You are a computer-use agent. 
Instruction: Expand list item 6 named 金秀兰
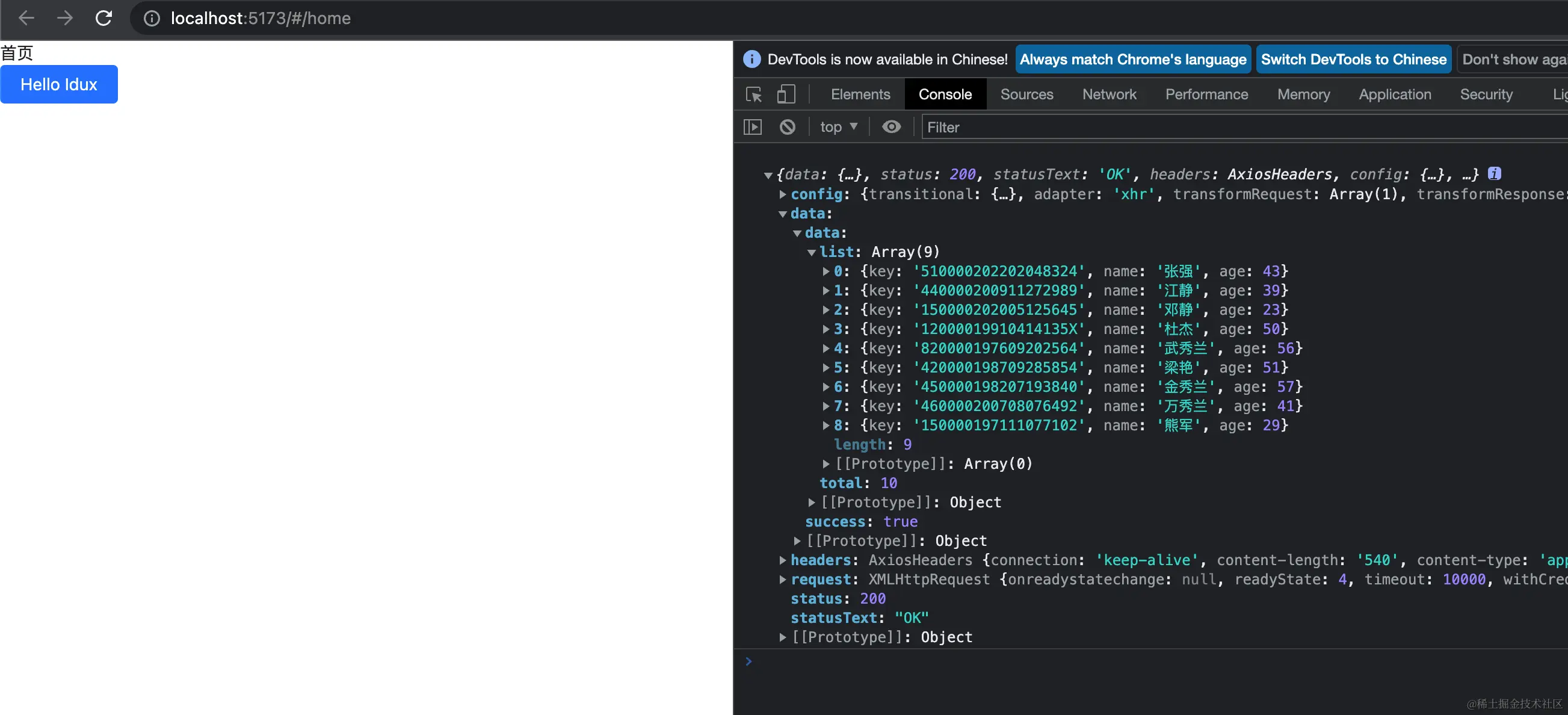coord(826,387)
